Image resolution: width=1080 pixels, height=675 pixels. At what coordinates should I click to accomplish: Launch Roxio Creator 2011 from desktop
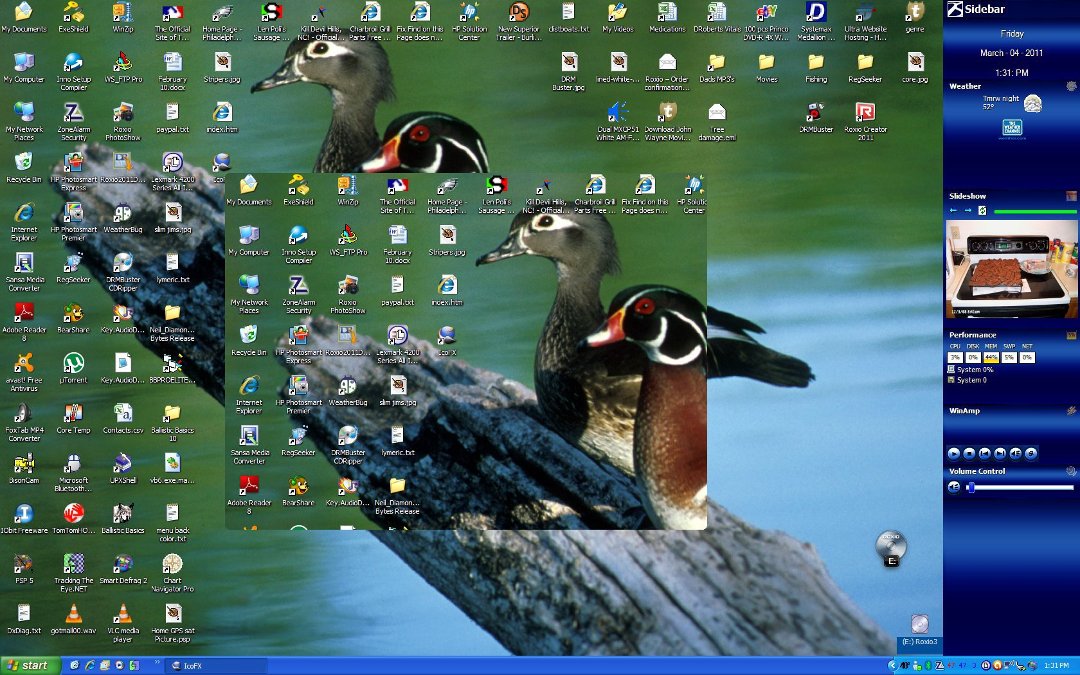click(x=866, y=112)
